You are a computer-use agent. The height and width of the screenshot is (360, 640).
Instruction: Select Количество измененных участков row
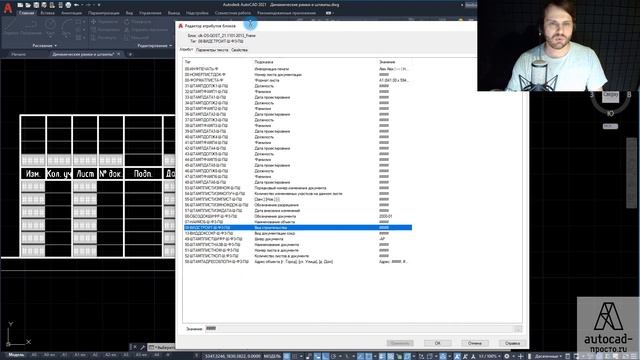coord(298,194)
